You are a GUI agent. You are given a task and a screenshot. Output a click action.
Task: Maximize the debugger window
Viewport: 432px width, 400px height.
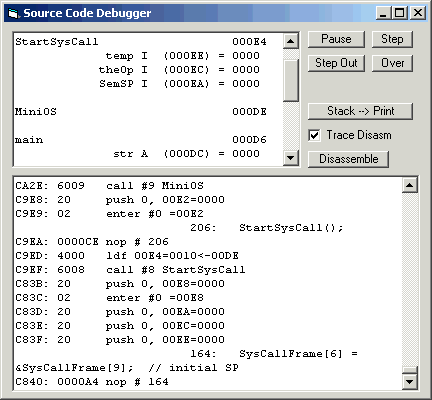click(x=400, y=13)
